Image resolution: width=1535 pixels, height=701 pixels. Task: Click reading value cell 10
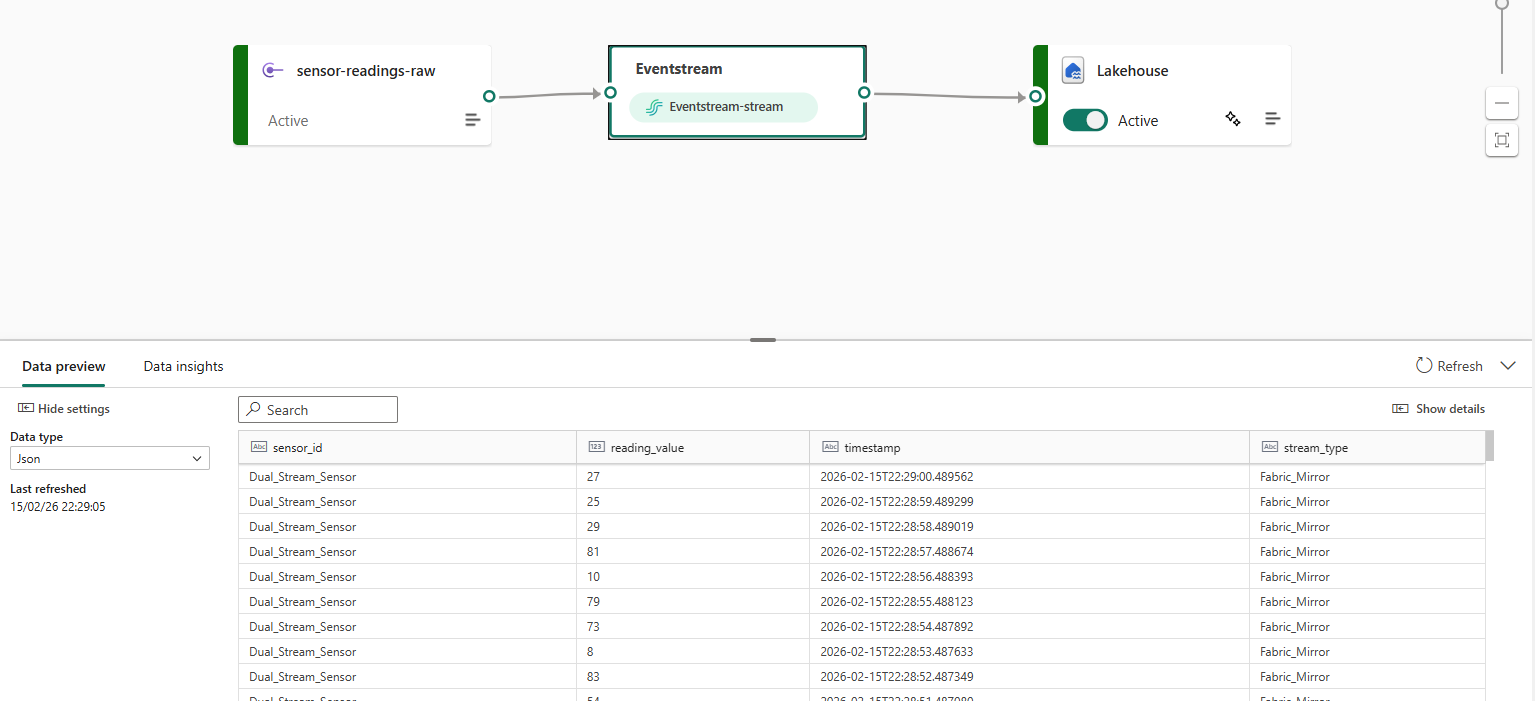tap(693, 577)
